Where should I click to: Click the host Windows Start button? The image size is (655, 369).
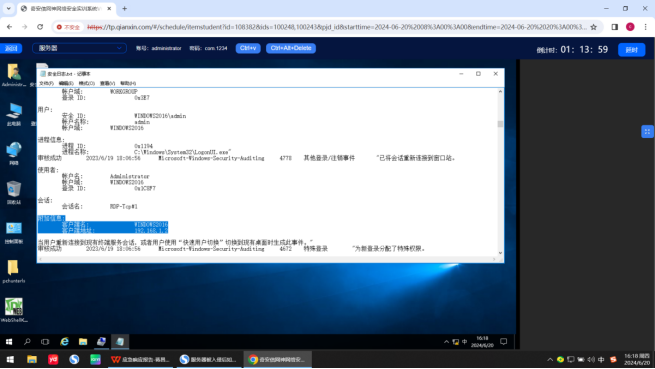10,359
